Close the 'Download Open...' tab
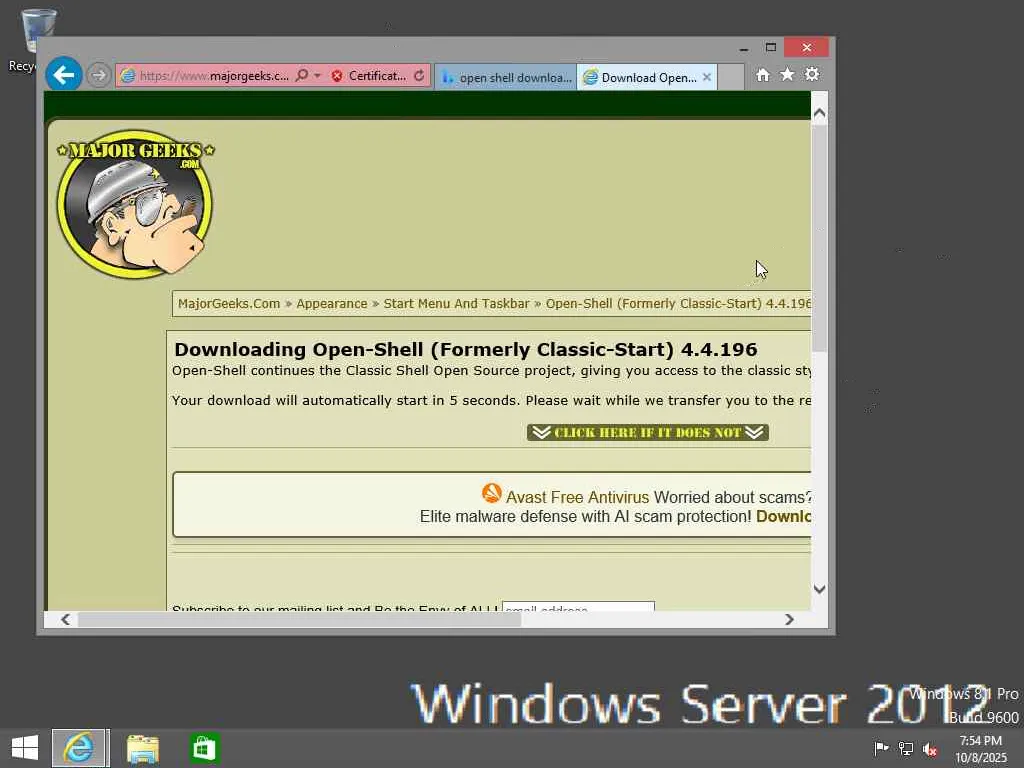 [x=707, y=77]
